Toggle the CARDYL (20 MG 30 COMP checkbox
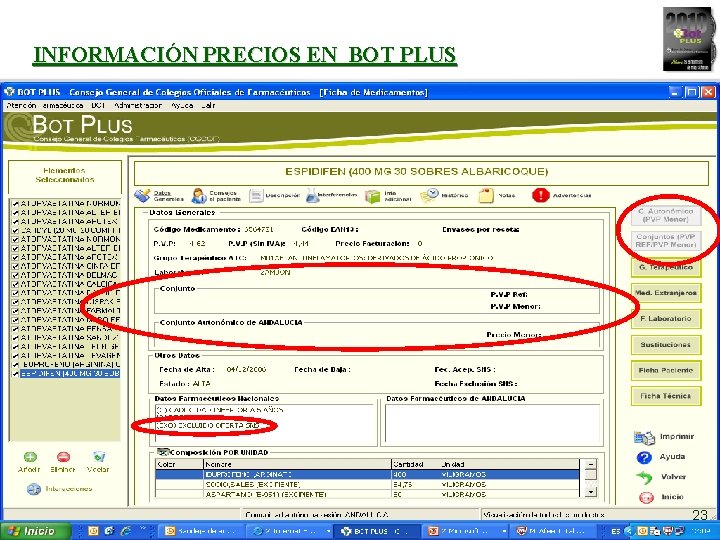The image size is (720, 540). tap(15, 230)
